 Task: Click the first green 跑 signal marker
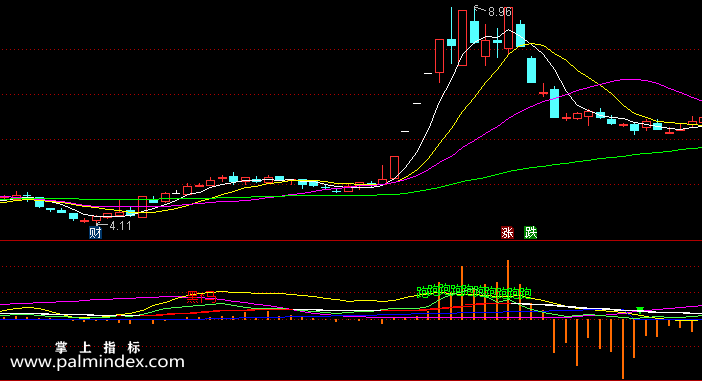[422, 292]
